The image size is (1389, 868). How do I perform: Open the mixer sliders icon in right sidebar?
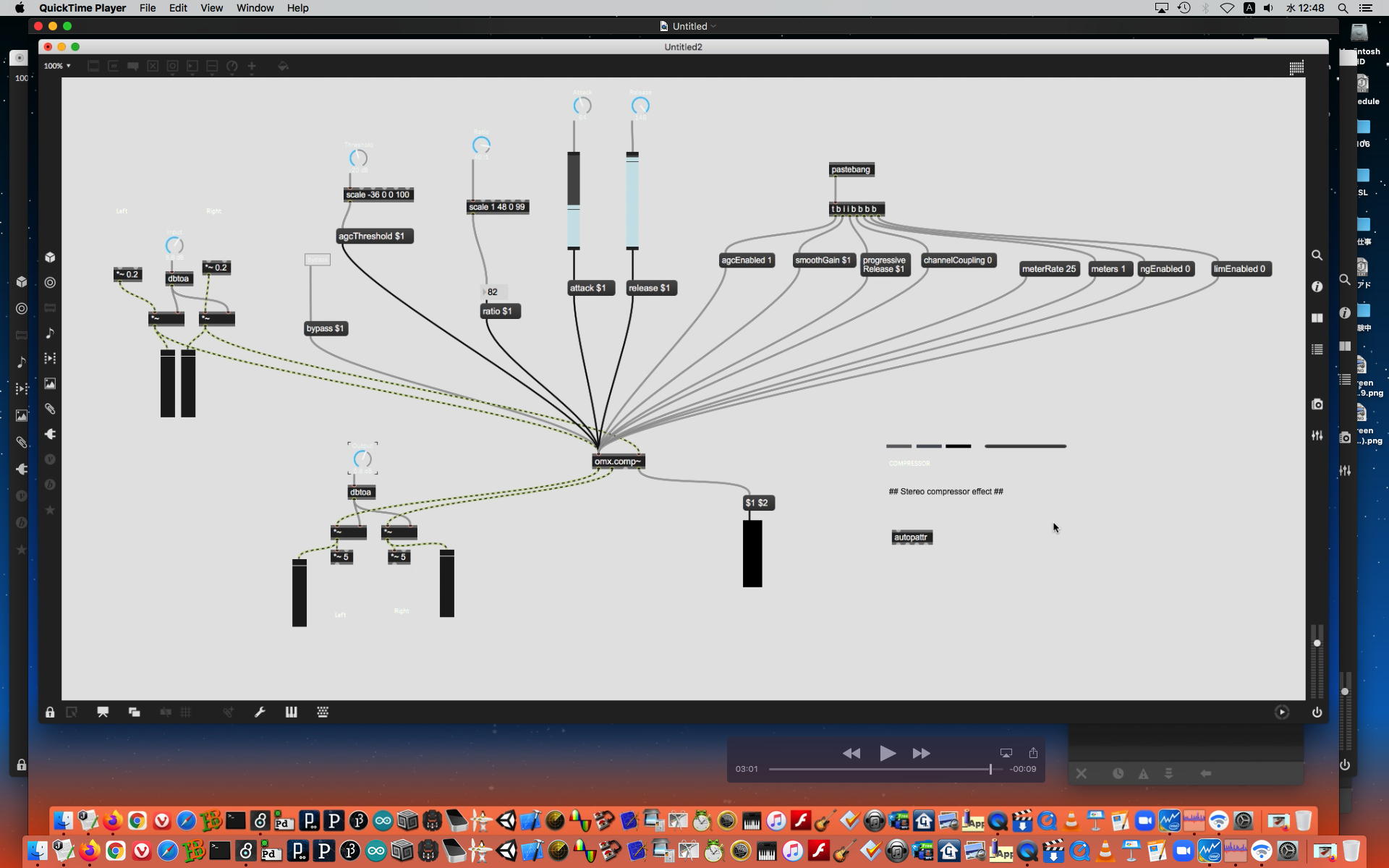point(1317,435)
